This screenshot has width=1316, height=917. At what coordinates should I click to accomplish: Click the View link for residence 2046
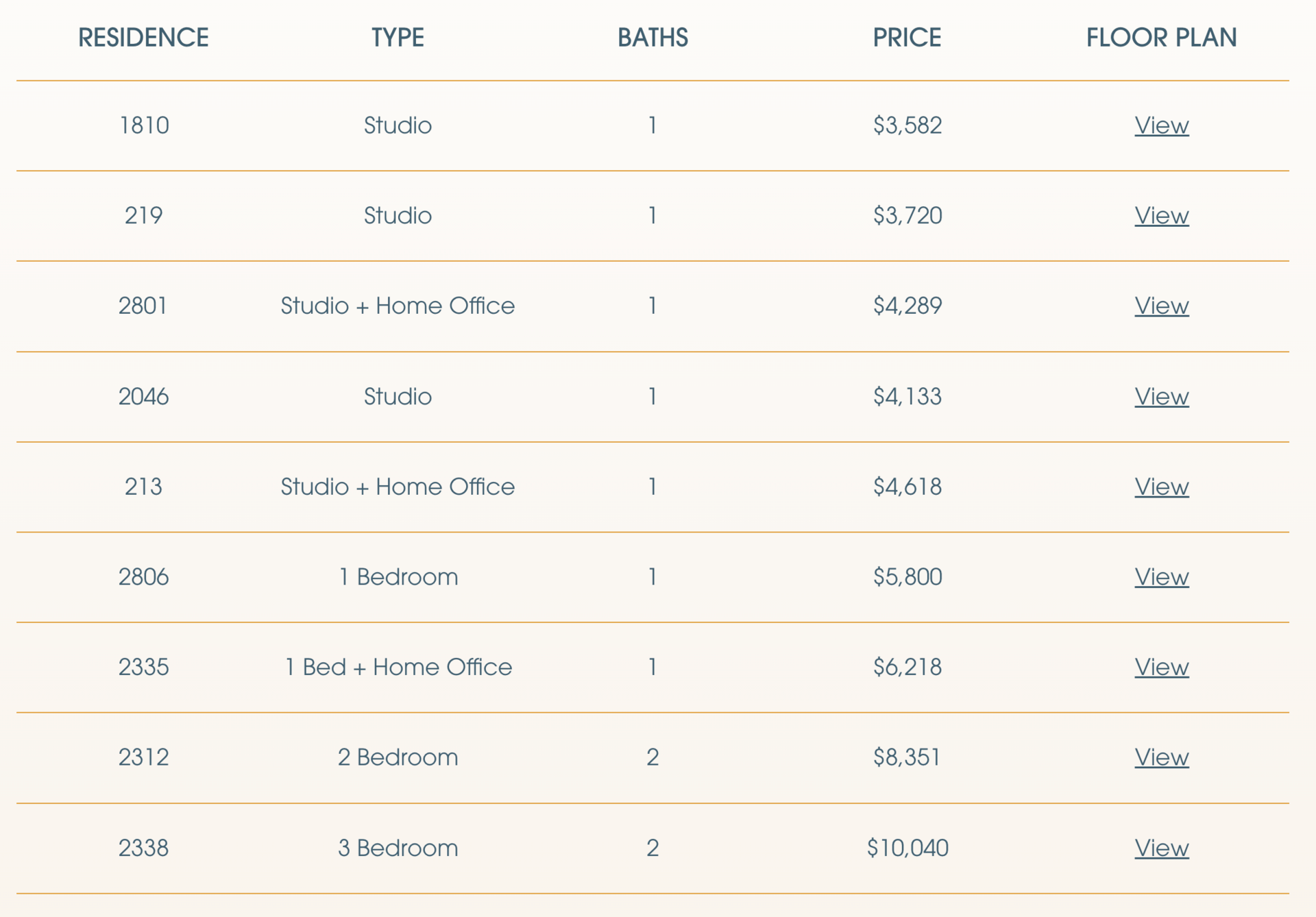click(1161, 396)
